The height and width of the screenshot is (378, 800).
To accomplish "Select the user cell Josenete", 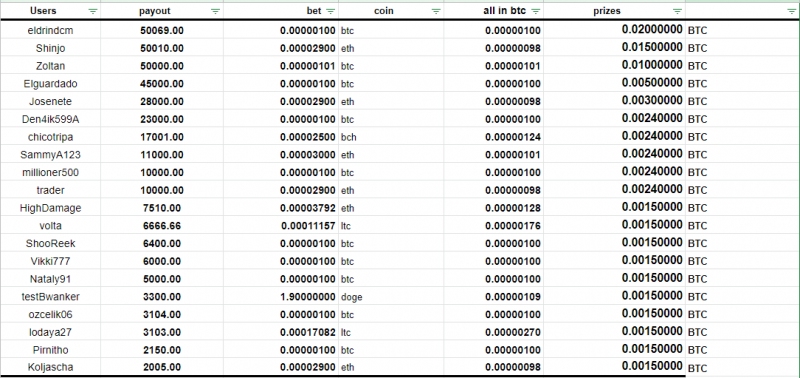I will [x=51, y=102].
